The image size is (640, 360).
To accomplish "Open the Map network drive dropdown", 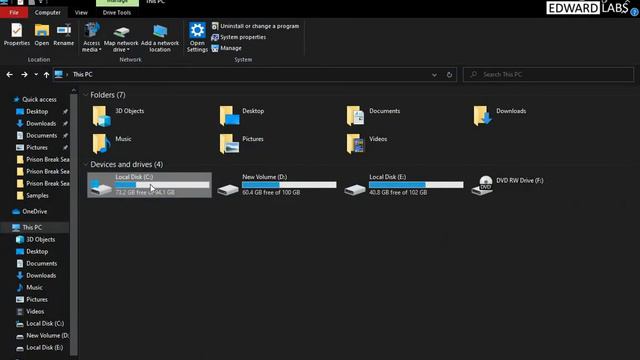I will point(121,38).
